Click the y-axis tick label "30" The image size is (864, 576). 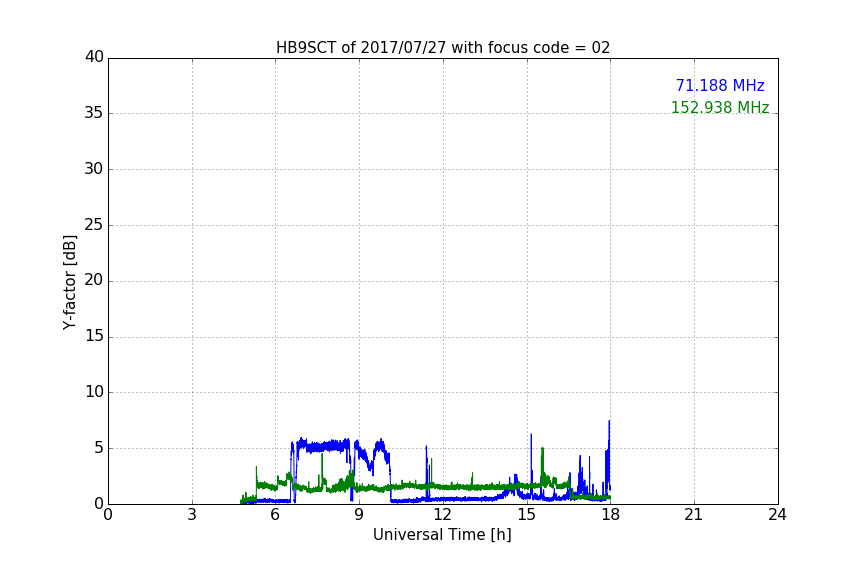tap(94, 169)
